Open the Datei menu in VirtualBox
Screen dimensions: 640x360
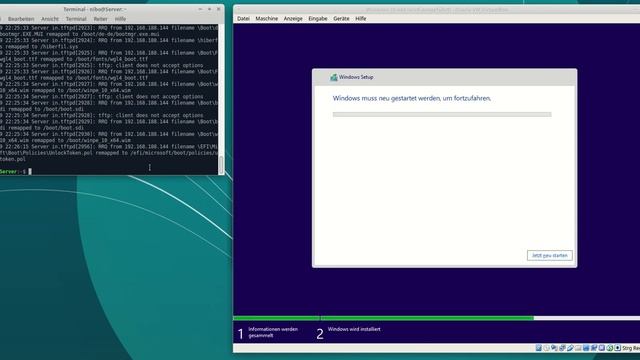(243, 18)
